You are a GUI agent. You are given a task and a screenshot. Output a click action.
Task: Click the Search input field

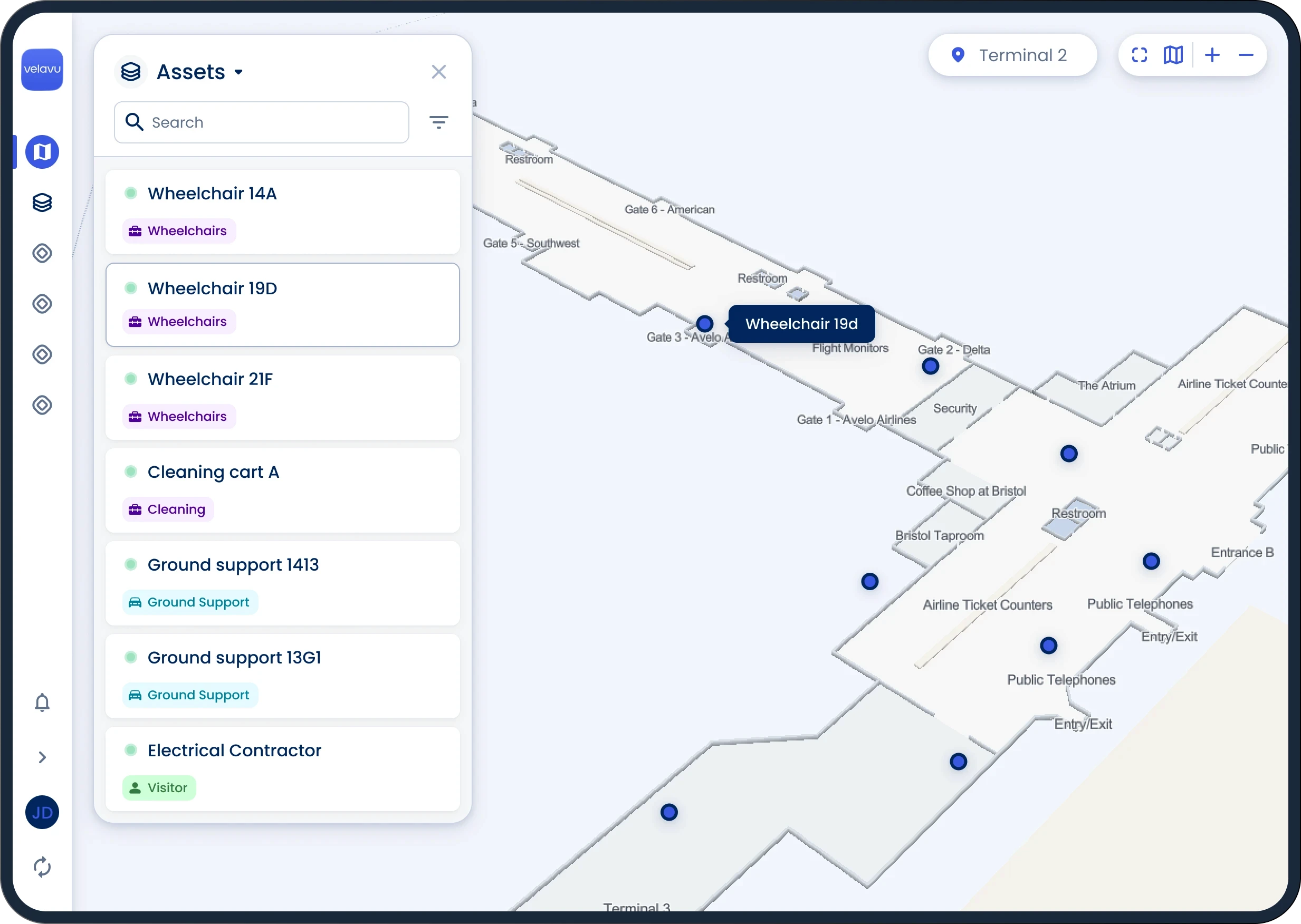coord(262,122)
